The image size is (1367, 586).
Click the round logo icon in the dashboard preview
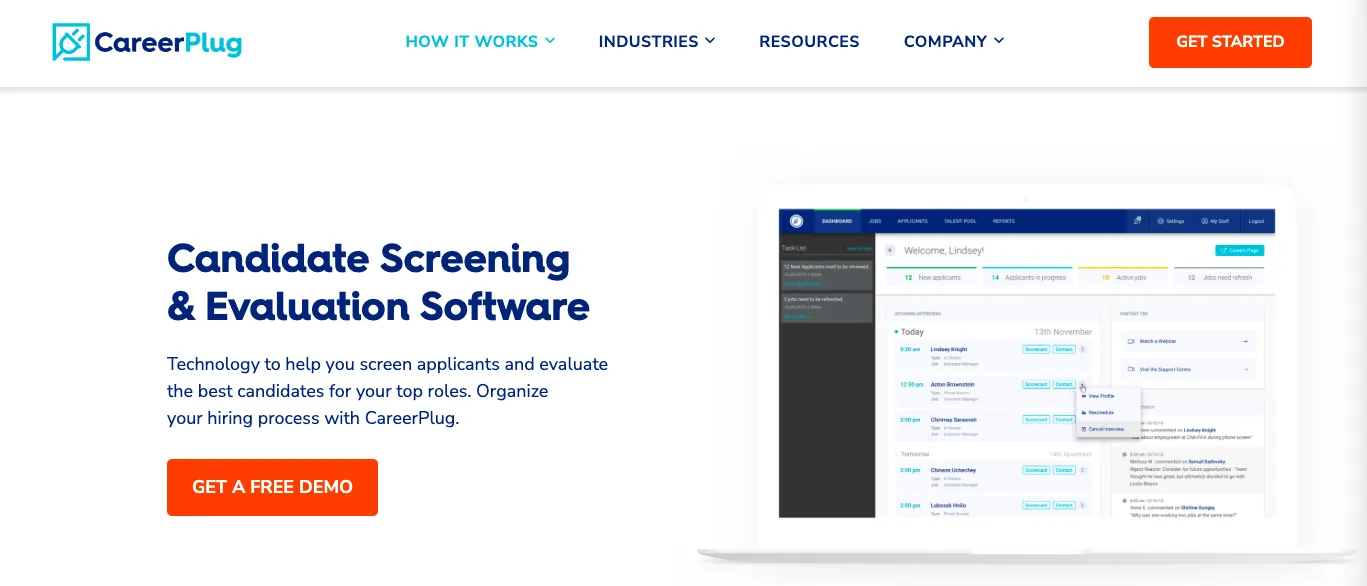click(x=796, y=221)
